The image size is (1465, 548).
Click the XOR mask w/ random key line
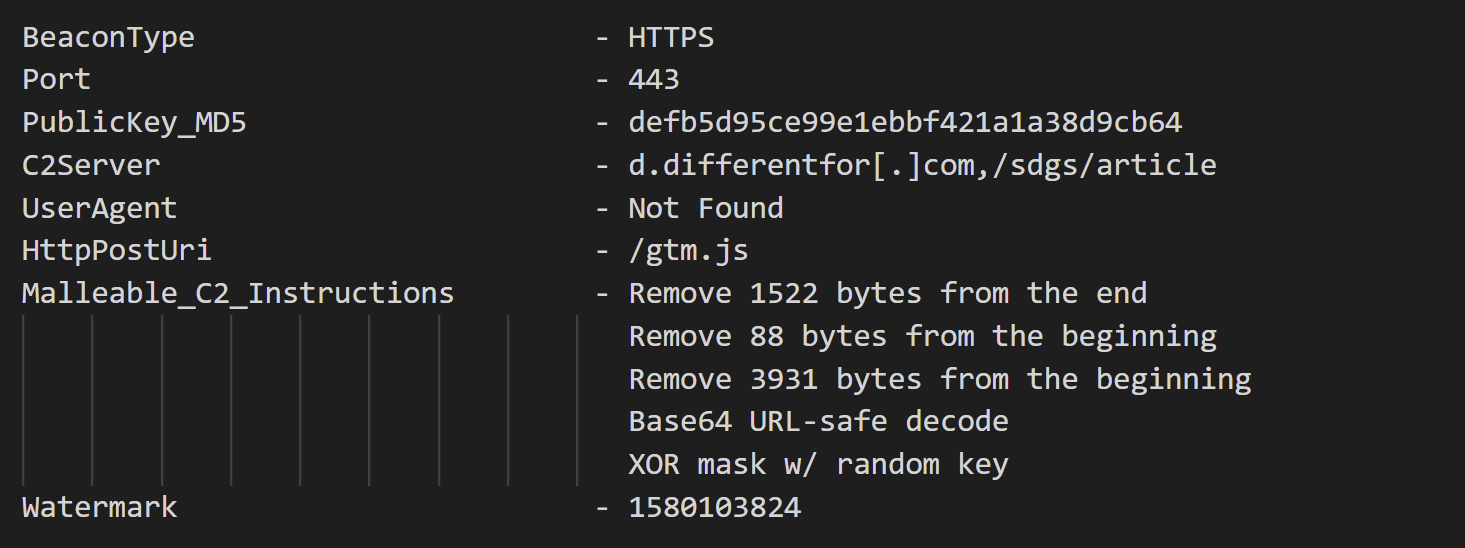click(x=818, y=464)
